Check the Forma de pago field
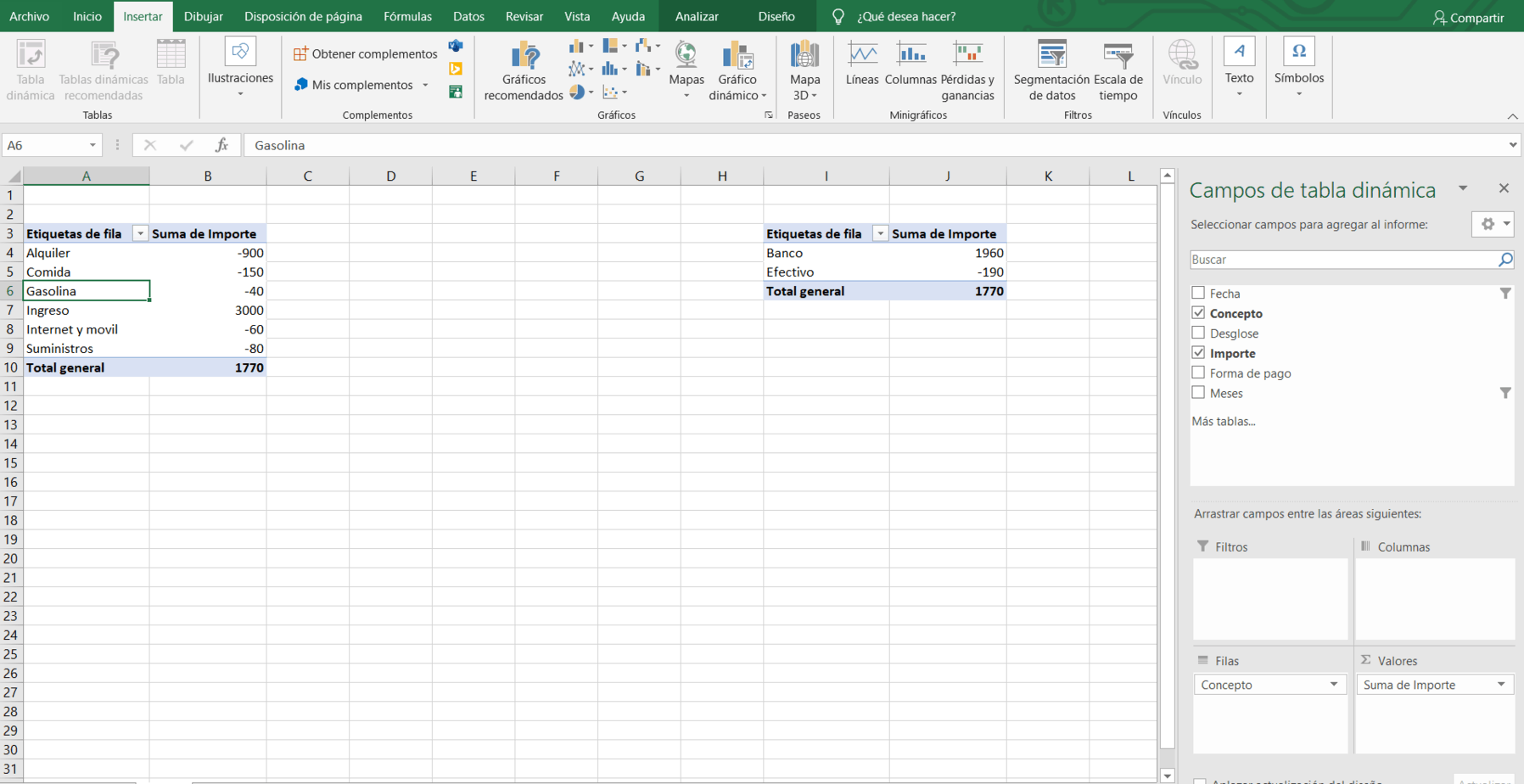 [x=1198, y=372]
